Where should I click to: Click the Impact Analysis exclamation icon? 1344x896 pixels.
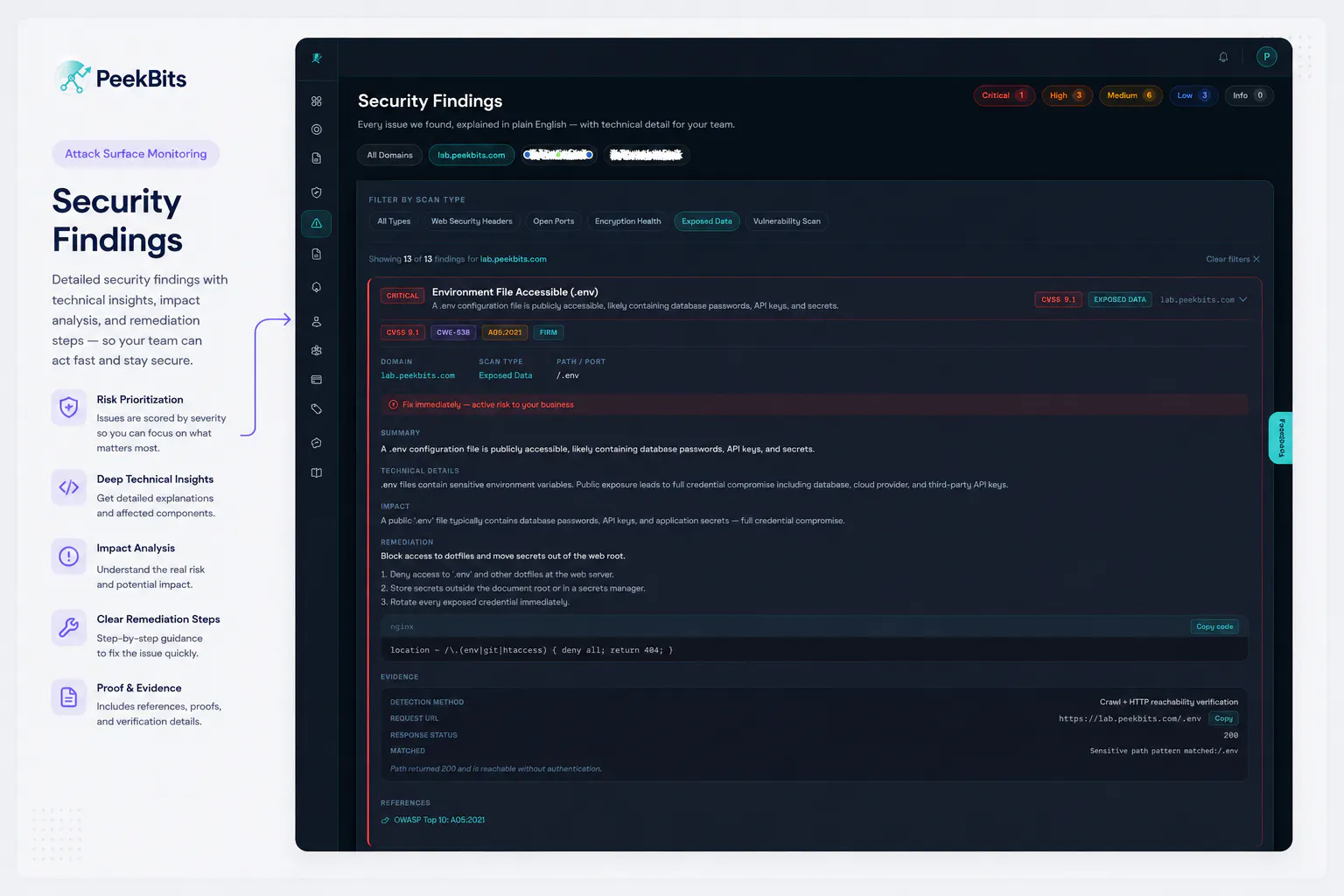point(69,556)
